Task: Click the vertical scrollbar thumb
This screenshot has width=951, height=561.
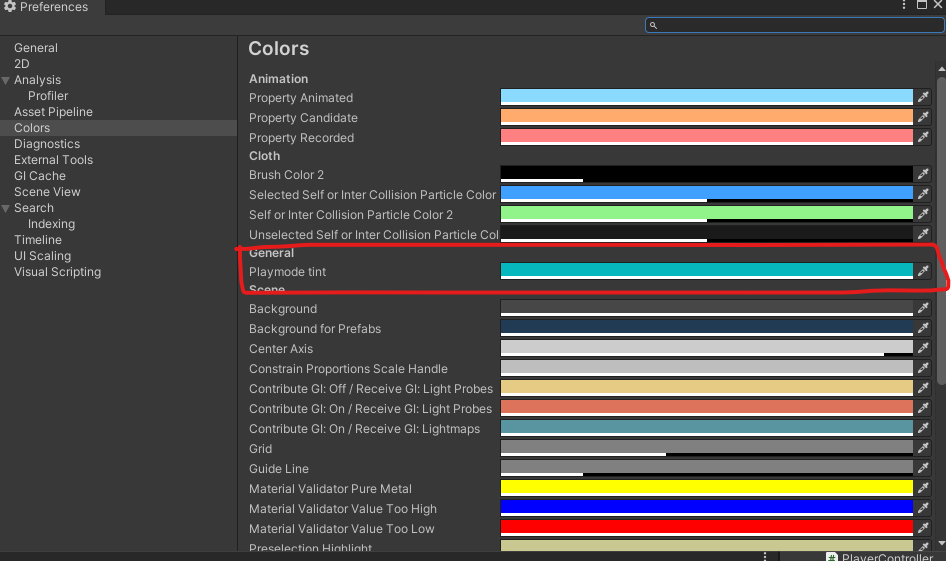Action: click(x=941, y=230)
